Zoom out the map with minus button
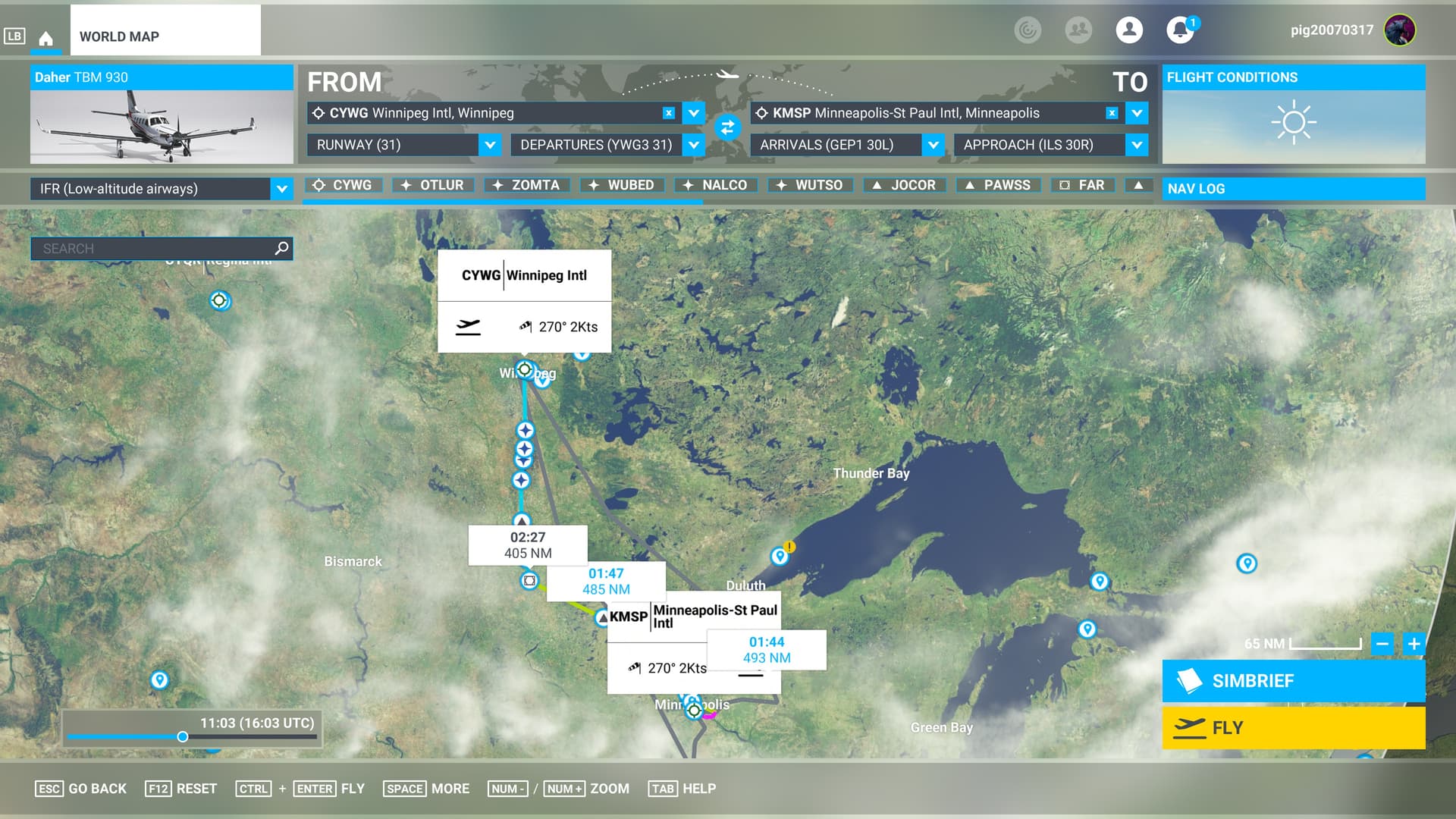The width and height of the screenshot is (1456, 819). pos(1382,644)
